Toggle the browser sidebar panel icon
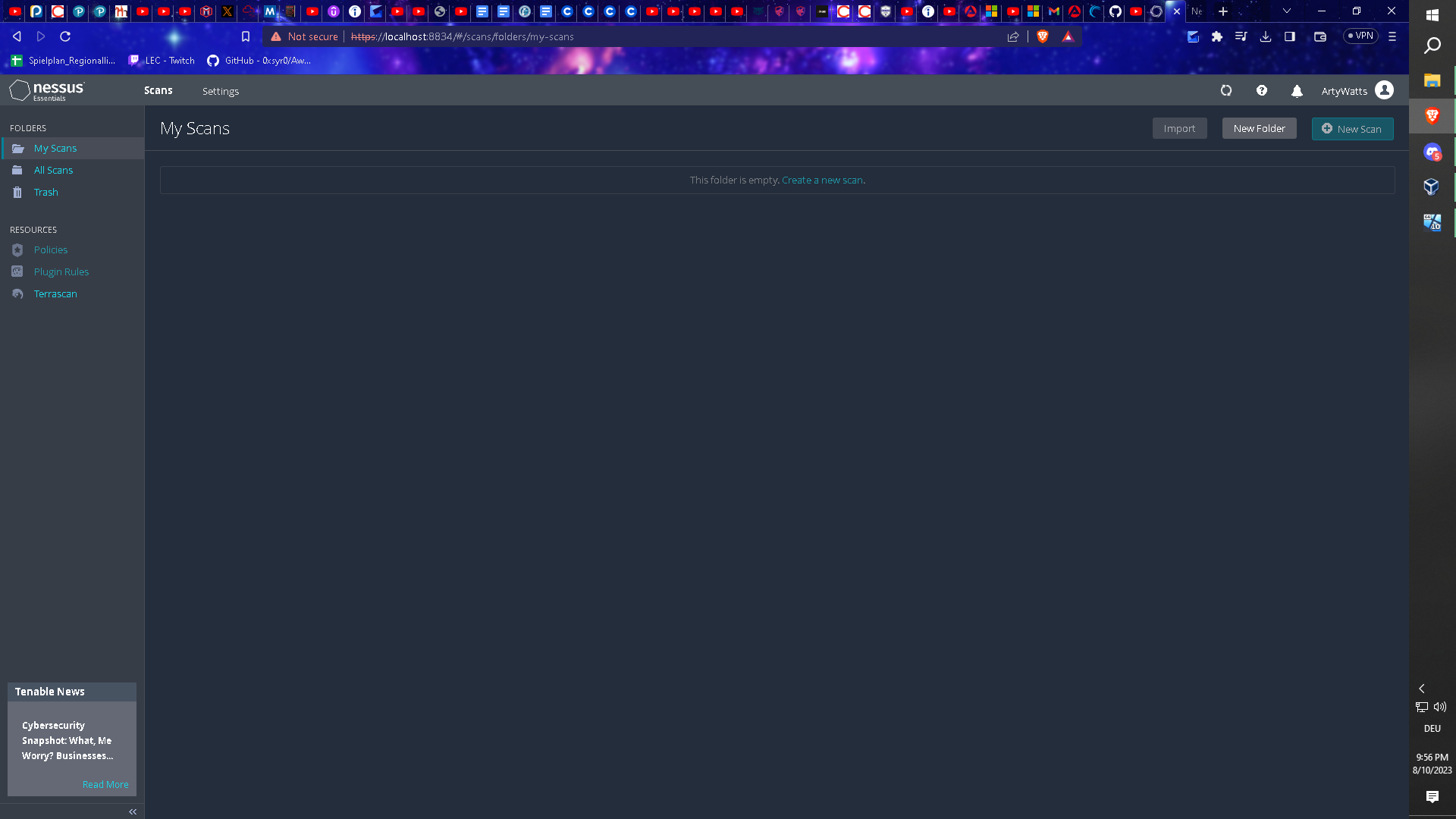 [1290, 36]
